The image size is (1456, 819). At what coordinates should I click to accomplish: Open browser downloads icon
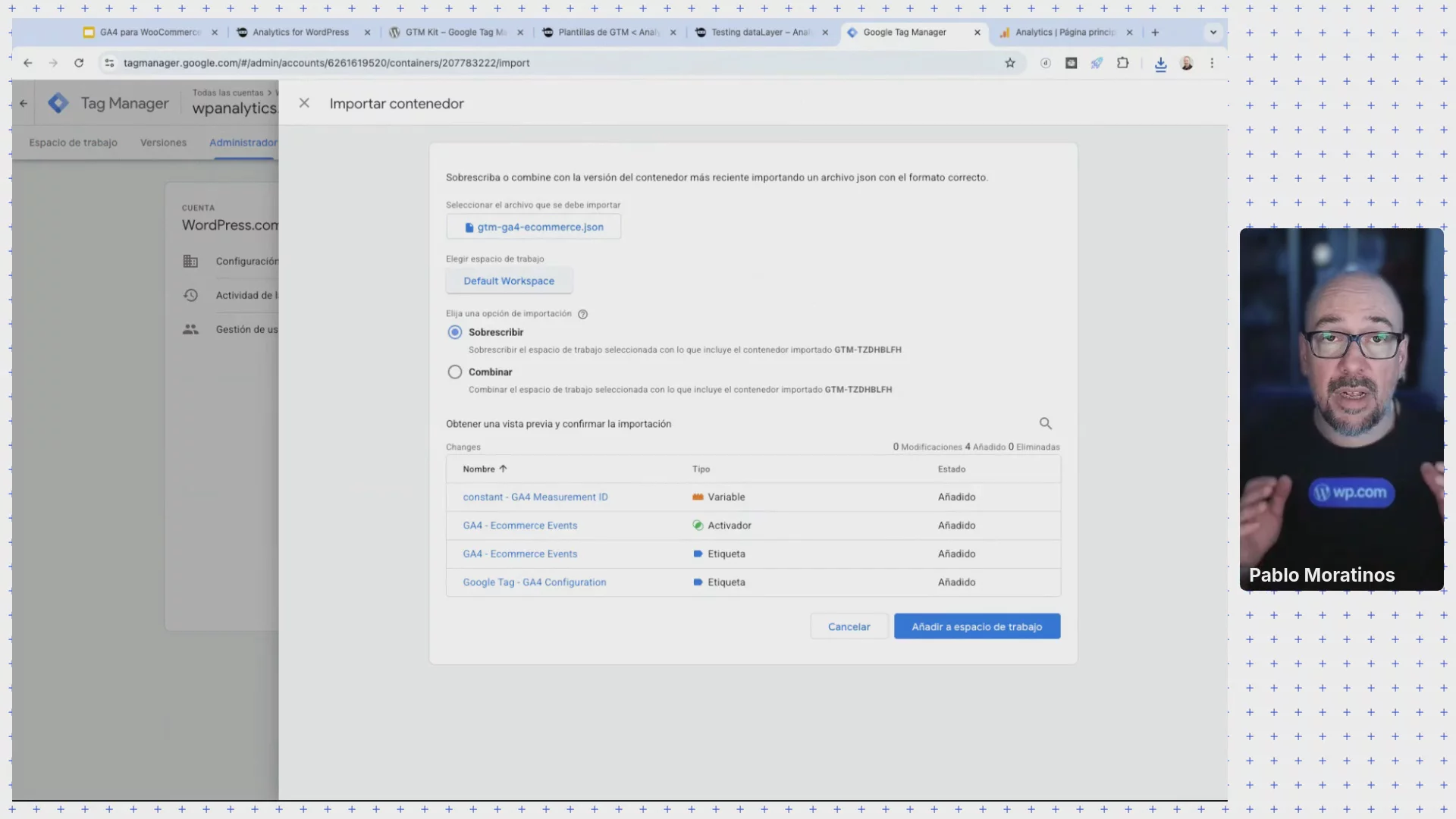(x=1160, y=64)
